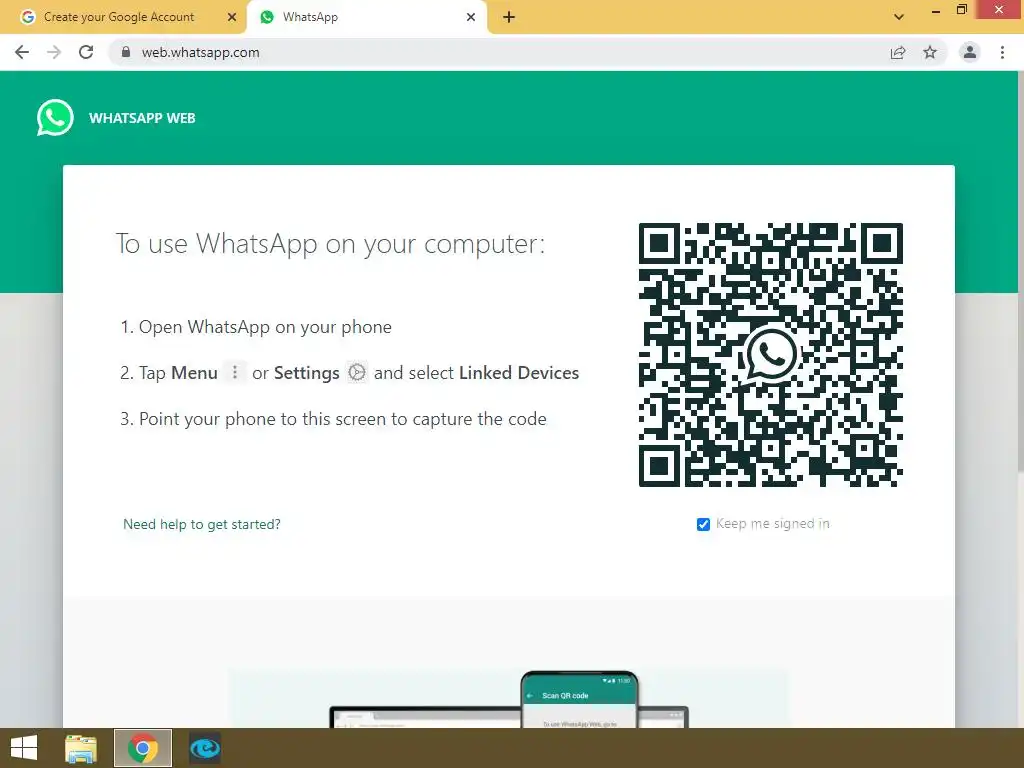Viewport: 1024px width, 768px height.
Task: Click the phone Scan QR code illustration
Action: [x=579, y=699]
